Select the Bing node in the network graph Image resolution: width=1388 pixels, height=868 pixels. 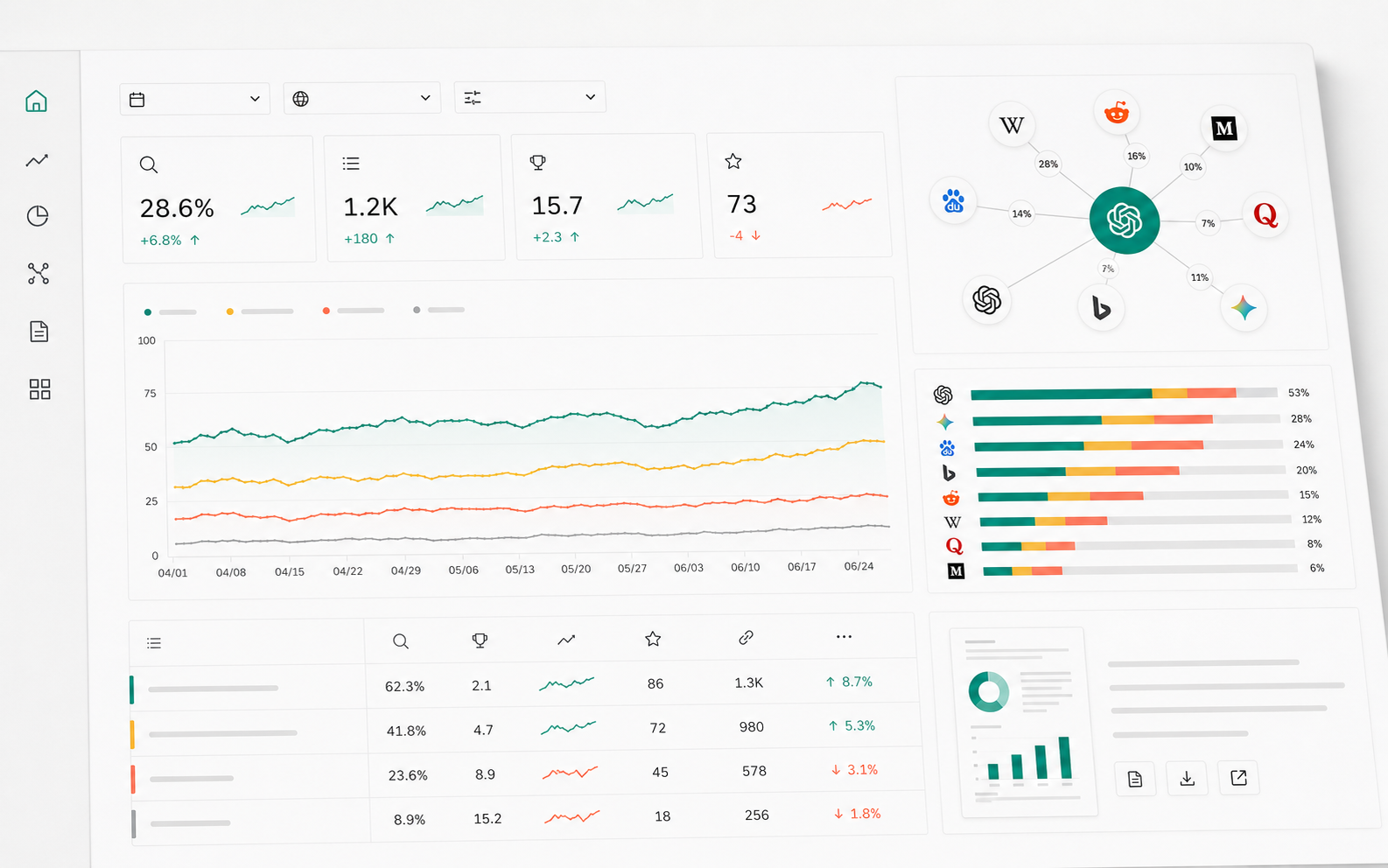(1101, 308)
